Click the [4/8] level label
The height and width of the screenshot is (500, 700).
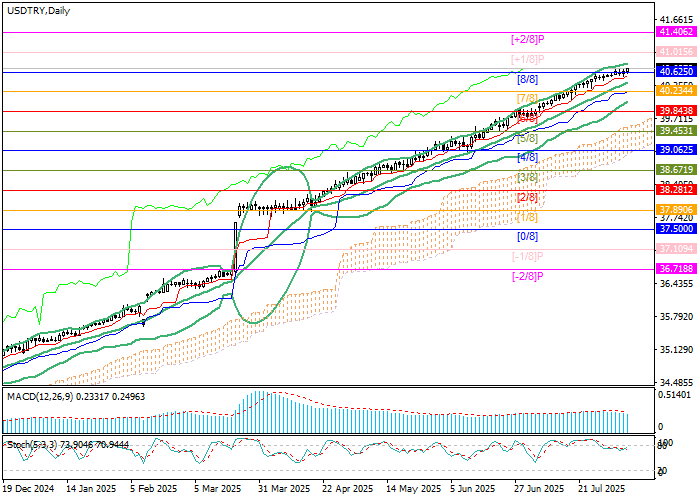(x=527, y=158)
